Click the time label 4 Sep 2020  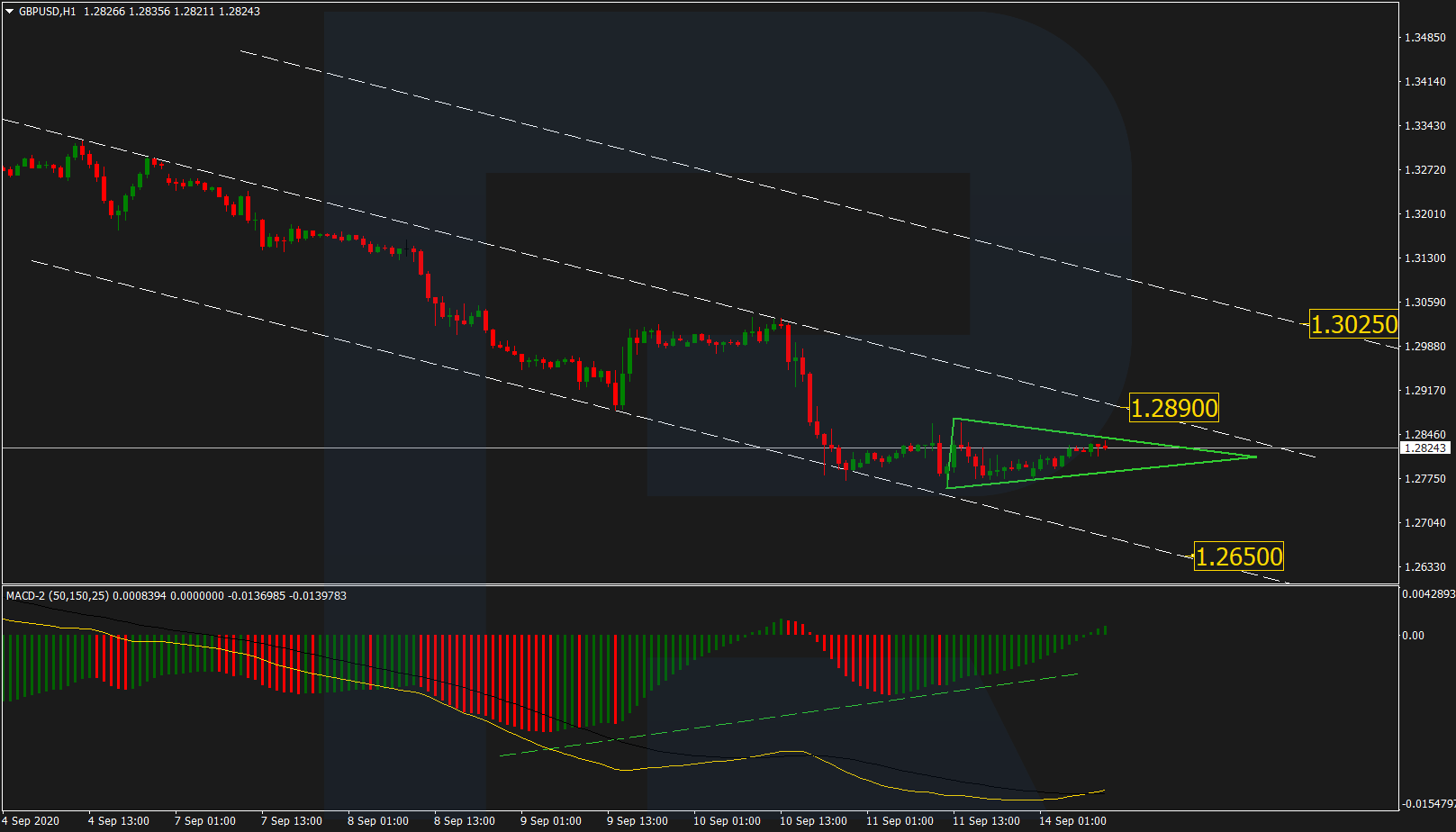coord(31,821)
